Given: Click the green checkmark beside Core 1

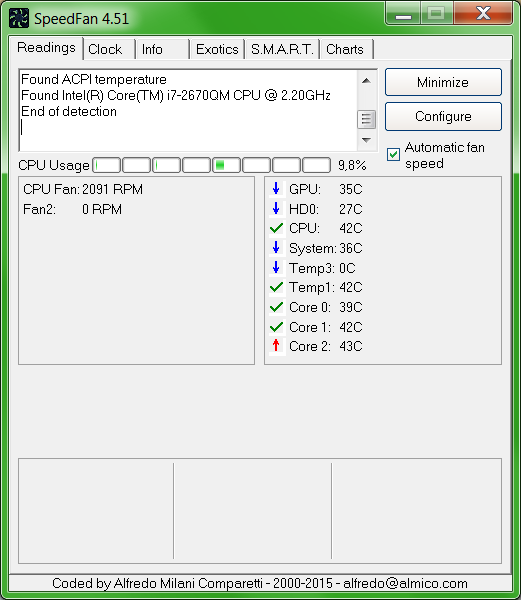Looking at the screenshot, I should pyautogui.click(x=276, y=327).
